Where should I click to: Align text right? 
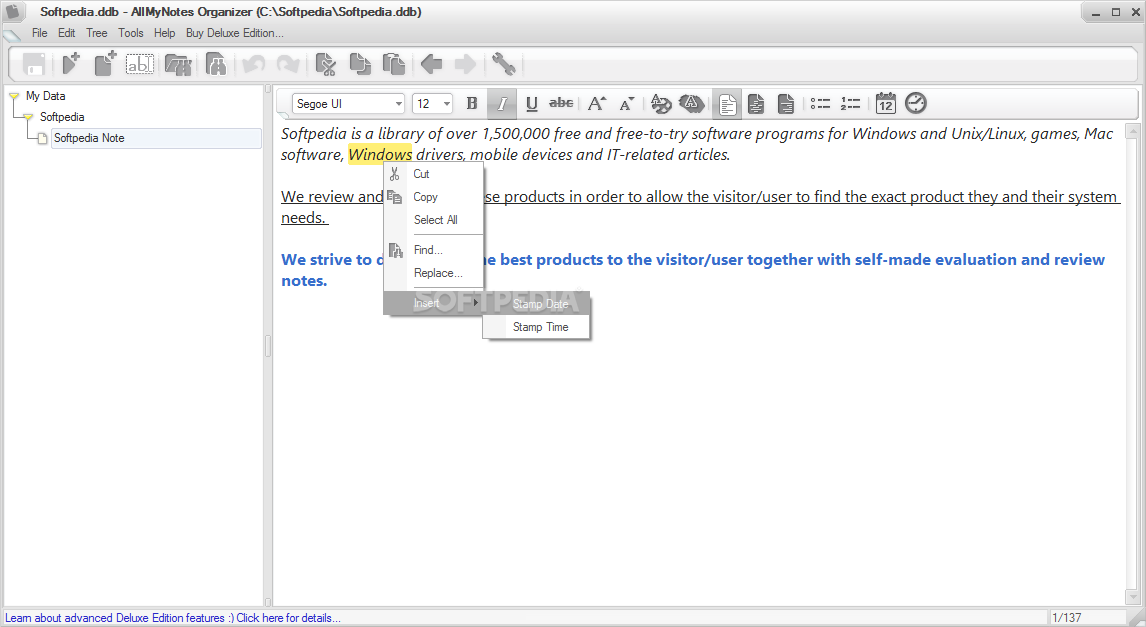coord(786,104)
